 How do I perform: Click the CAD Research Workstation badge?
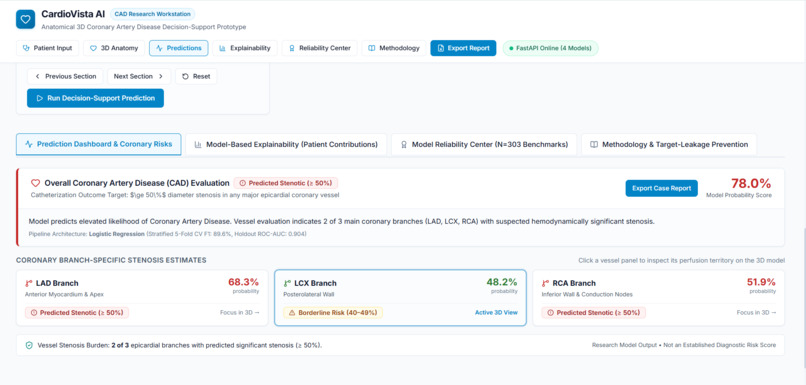click(x=153, y=14)
